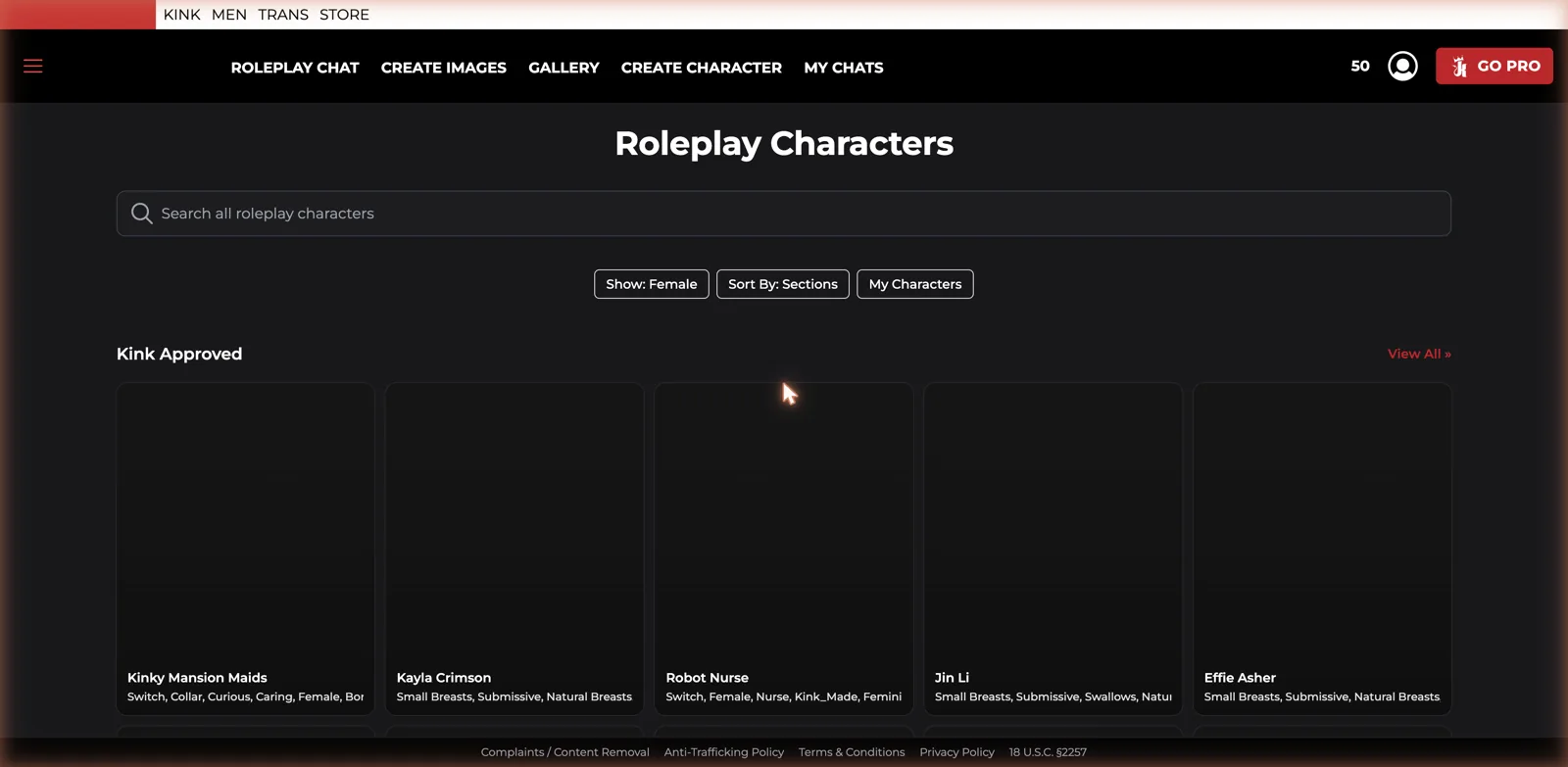Open the STORE top link
This screenshot has height=767, width=1568.
pos(344,15)
